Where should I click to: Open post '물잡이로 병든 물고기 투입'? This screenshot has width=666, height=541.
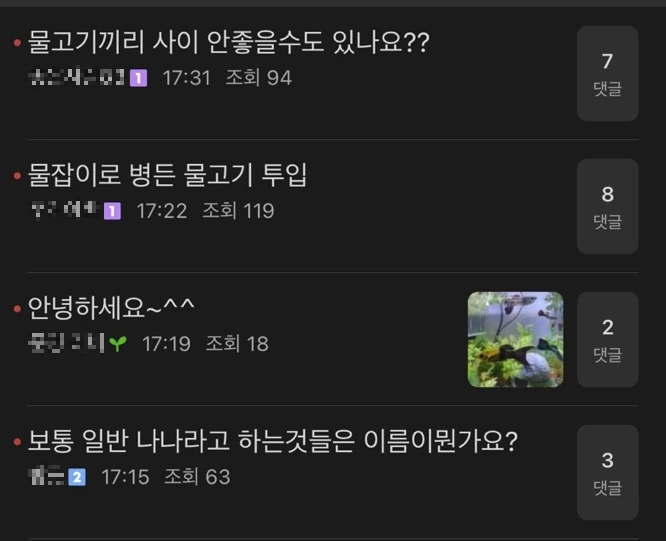point(167,175)
